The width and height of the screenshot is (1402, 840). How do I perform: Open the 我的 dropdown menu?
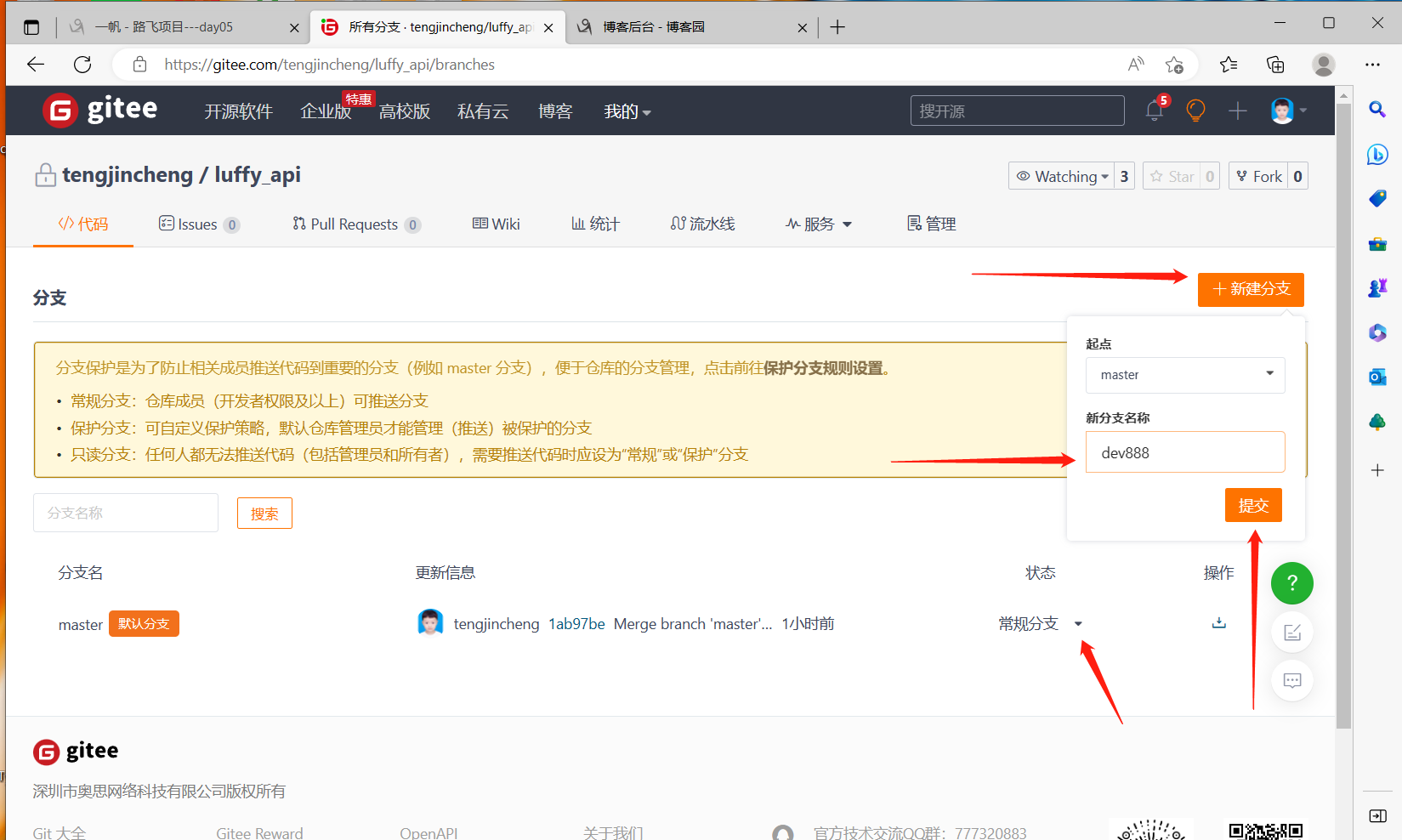627,111
